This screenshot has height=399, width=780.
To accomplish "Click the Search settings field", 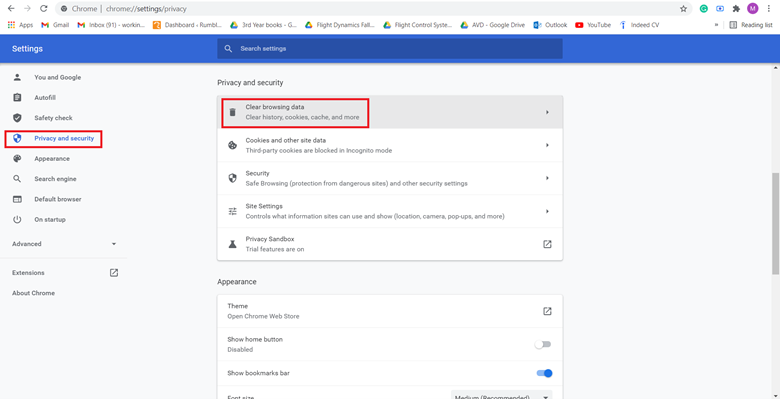I will click(x=390, y=49).
